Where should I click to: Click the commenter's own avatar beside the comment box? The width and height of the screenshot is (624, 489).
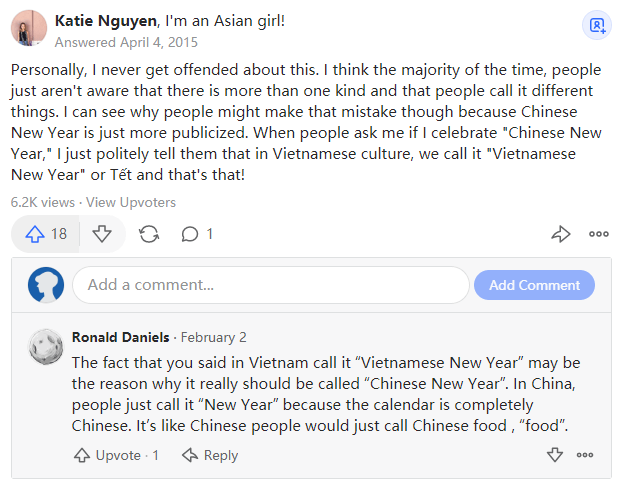(46, 285)
